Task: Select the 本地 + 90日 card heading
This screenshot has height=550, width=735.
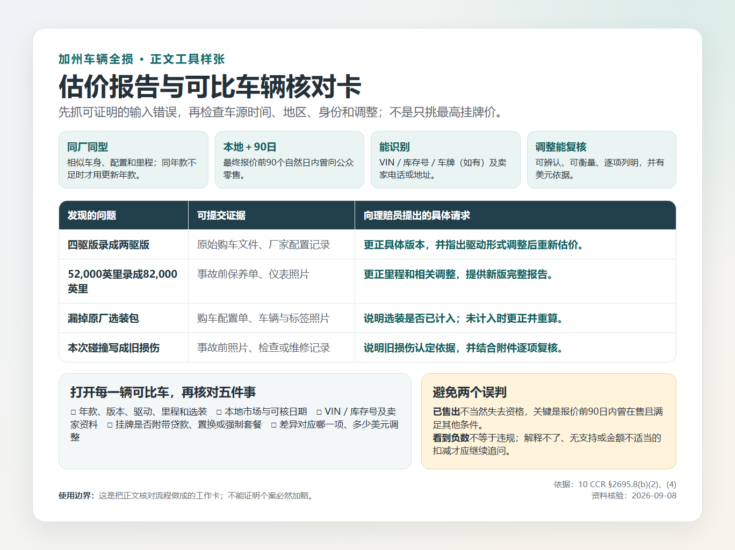Action: point(250,147)
